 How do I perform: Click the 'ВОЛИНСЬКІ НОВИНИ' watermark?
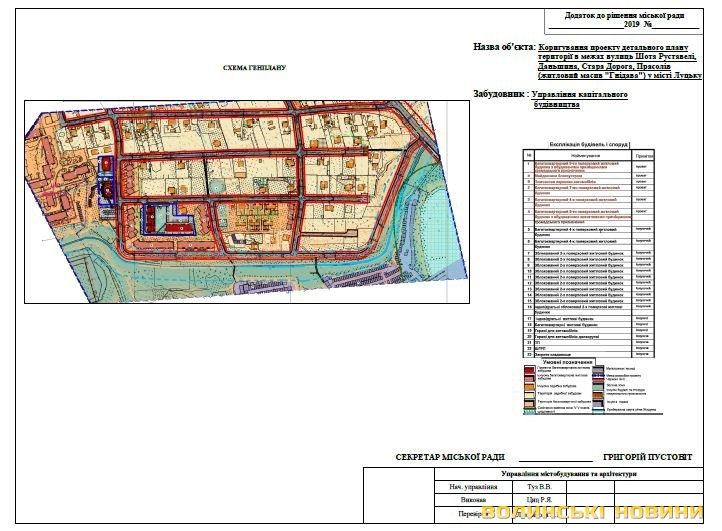coord(600,513)
